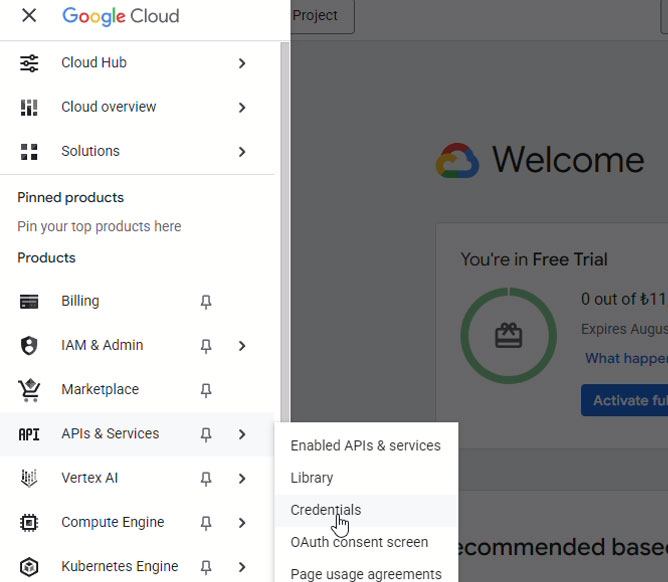Image resolution: width=668 pixels, height=582 pixels.
Task: Click the You're in Free Trial title
Action: point(534,259)
